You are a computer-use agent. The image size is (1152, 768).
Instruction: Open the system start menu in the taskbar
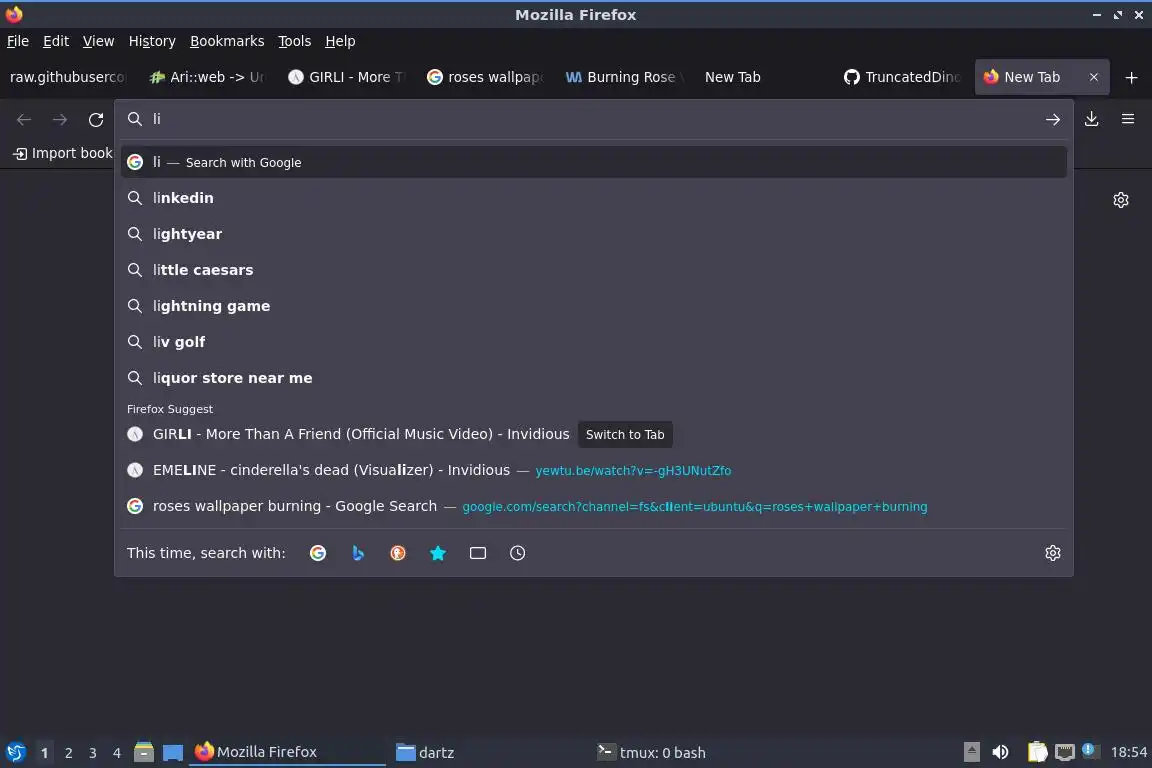pos(15,752)
